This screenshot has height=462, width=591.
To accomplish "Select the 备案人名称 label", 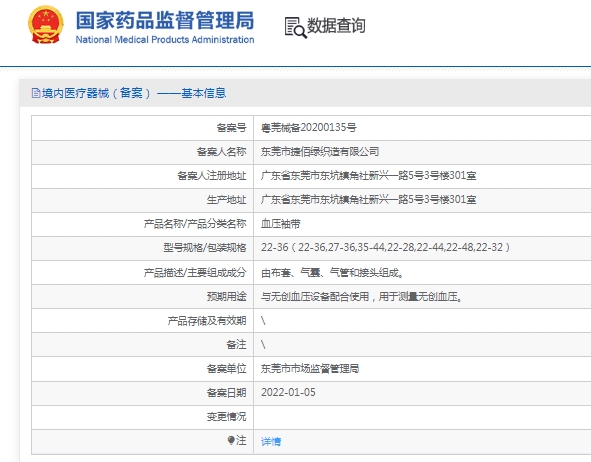I will 222,151.
